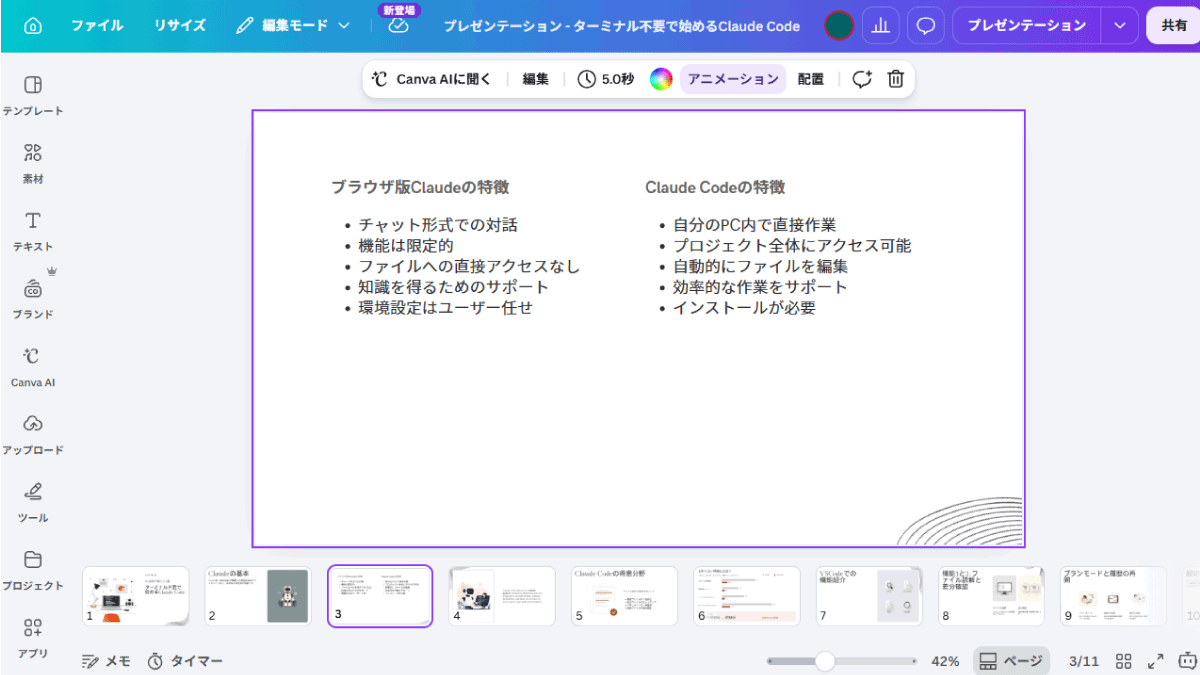The image size is (1200, 675).
Task: Select the ブラウザ版Claudeの特徴 heading
Action: pyautogui.click(x=421, y=187)
